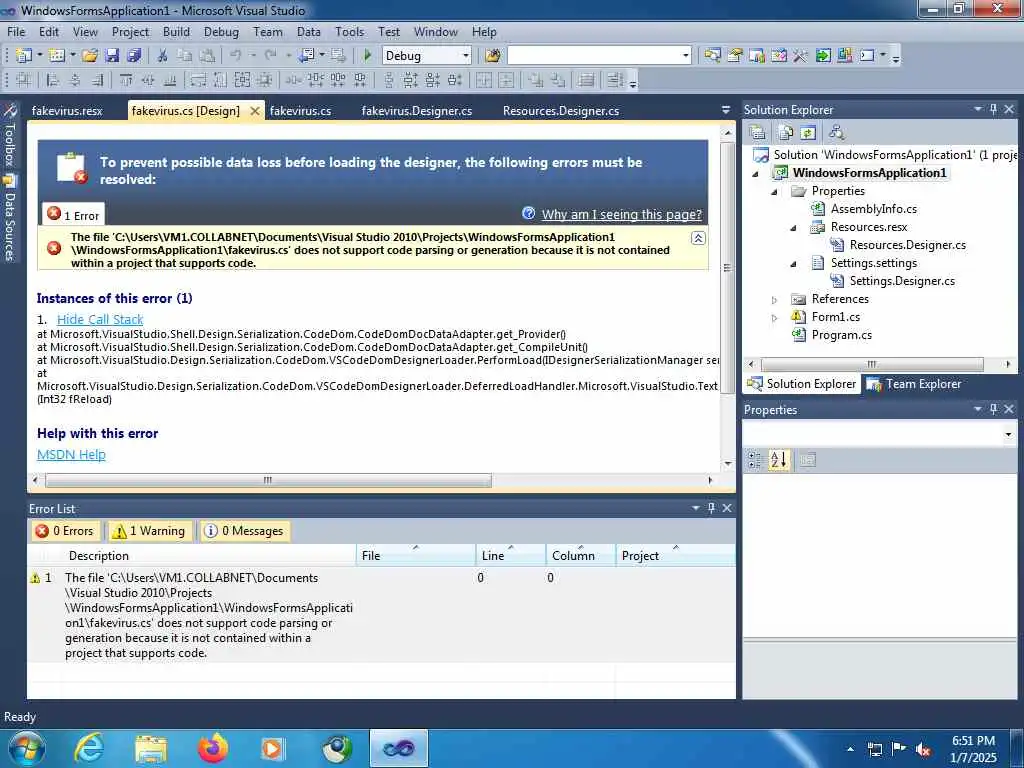Open Solution Explorer from the toolbar icon
Screen dimensions: 1024x768
point(712,56)
